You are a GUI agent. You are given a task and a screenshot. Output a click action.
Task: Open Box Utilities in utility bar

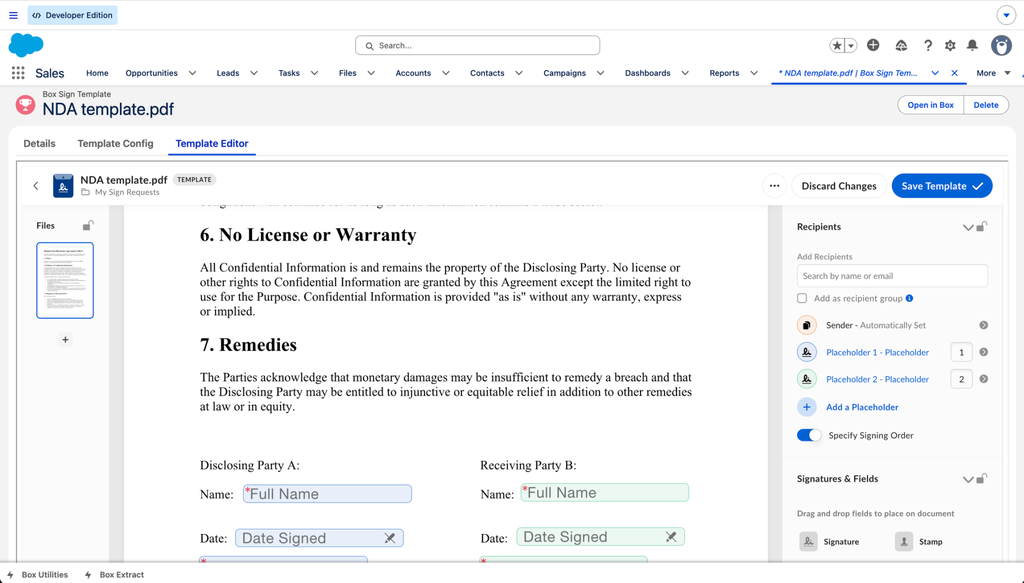coord(37,575)
